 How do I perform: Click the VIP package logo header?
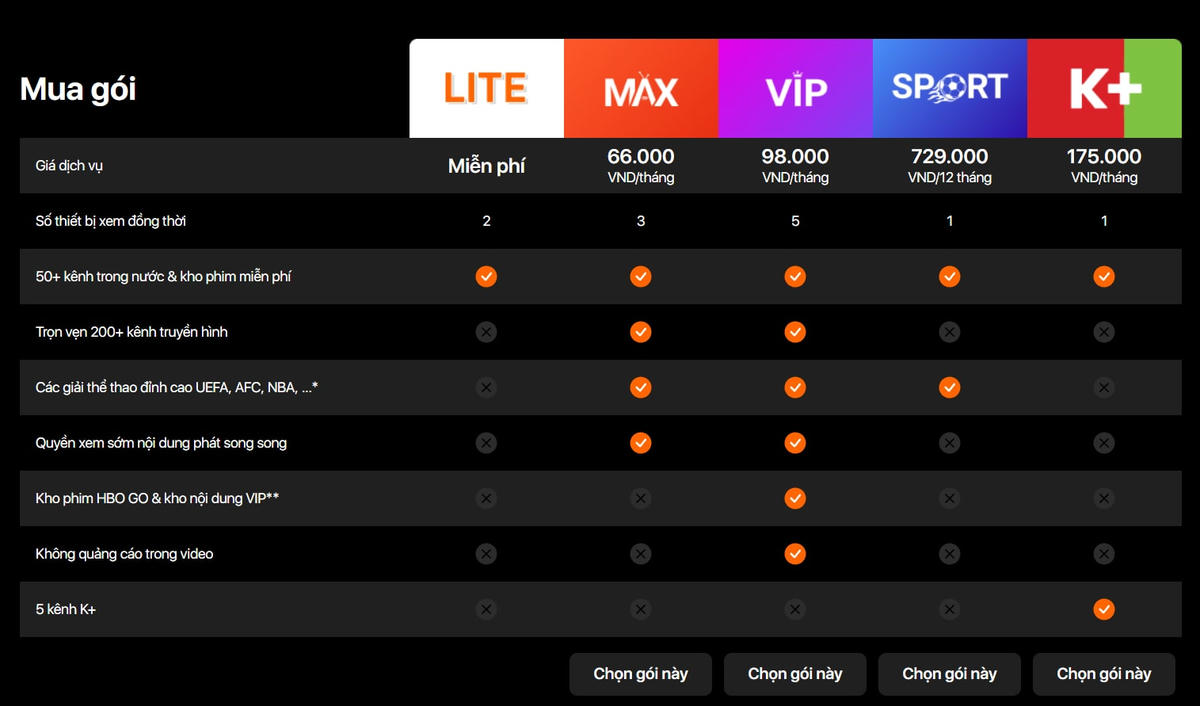[795, 88]
